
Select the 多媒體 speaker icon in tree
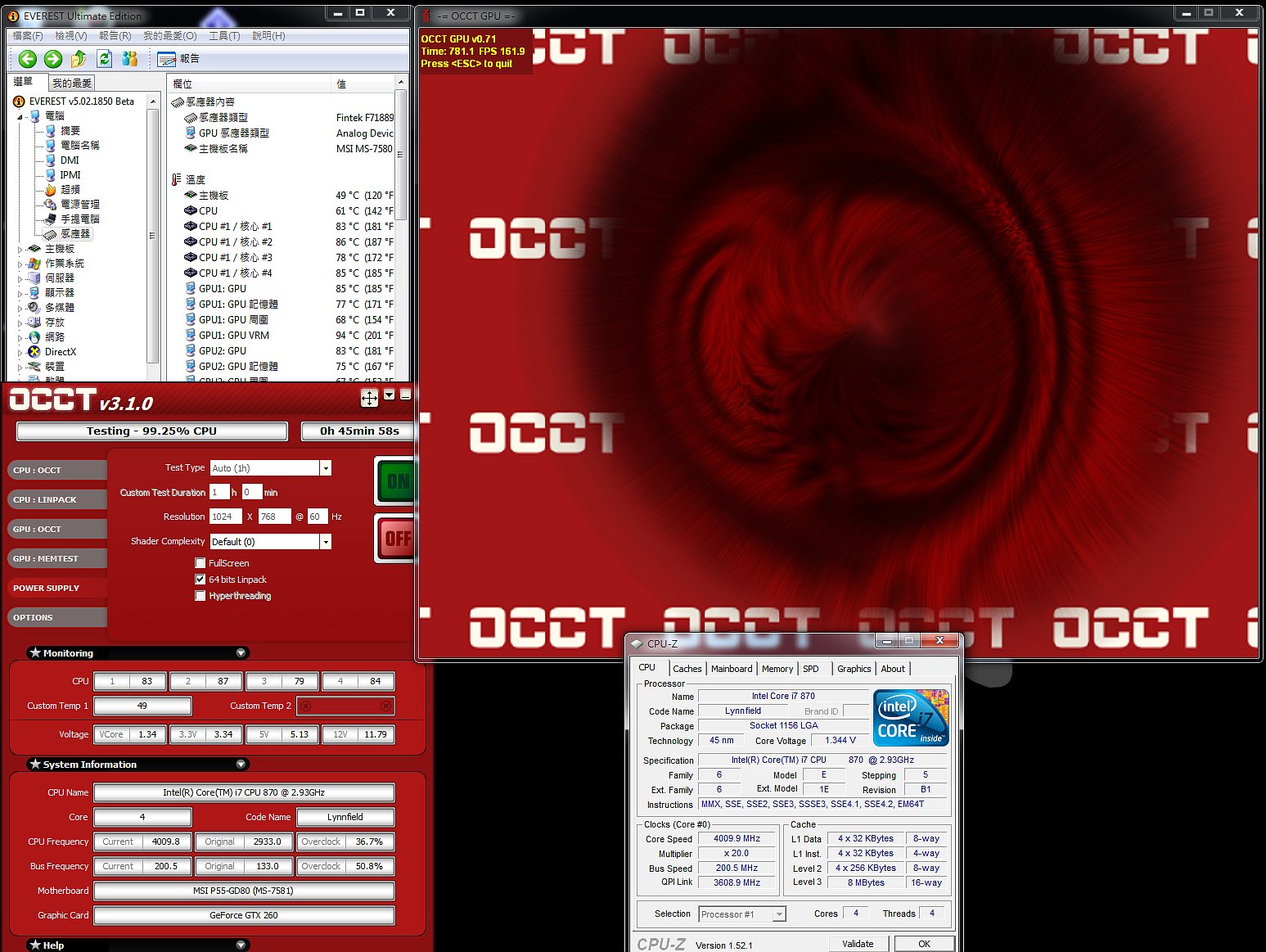click(x=34, y=307)
